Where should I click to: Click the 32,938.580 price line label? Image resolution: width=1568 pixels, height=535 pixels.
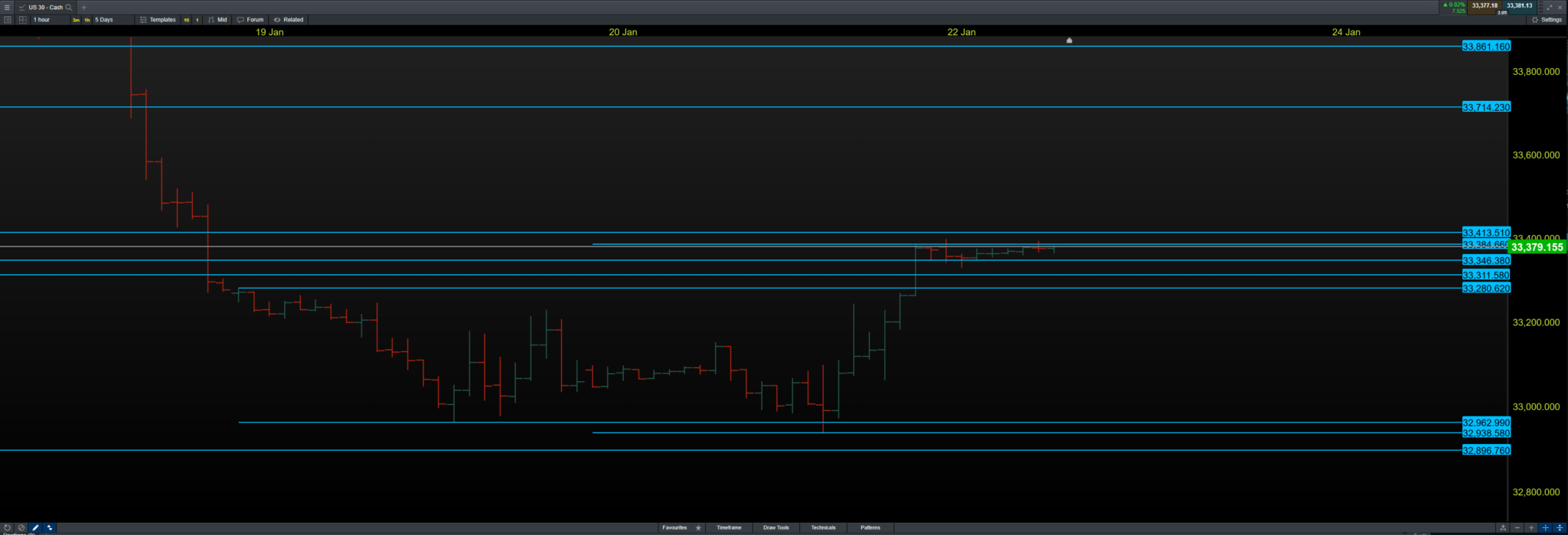coord(1486,433)
